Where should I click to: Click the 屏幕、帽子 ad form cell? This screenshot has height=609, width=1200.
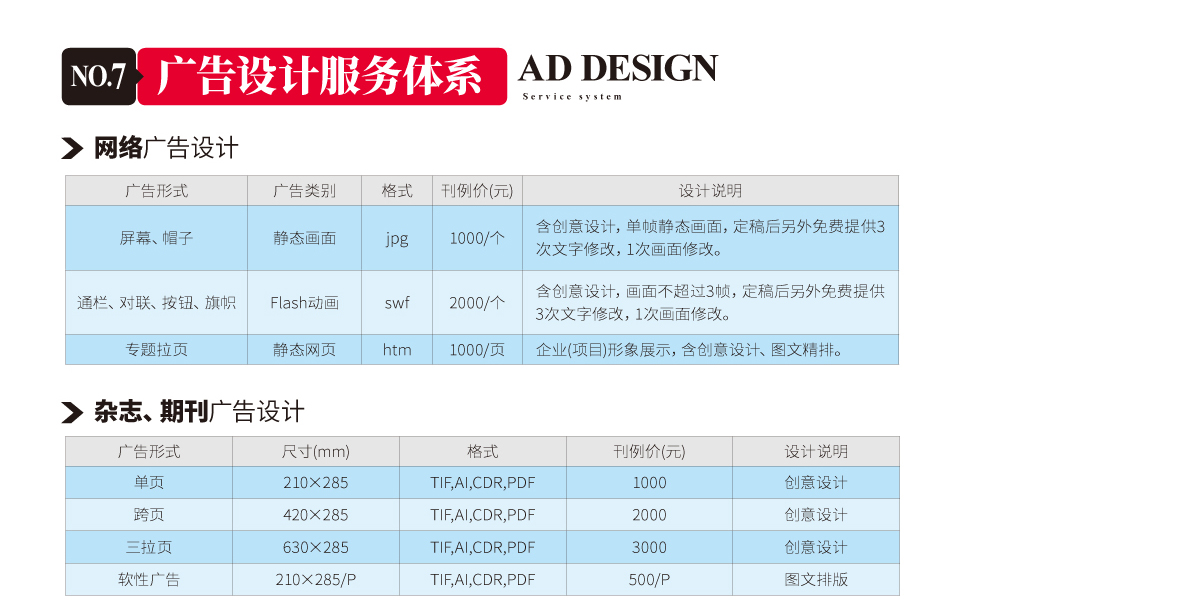tap(156, 238)
